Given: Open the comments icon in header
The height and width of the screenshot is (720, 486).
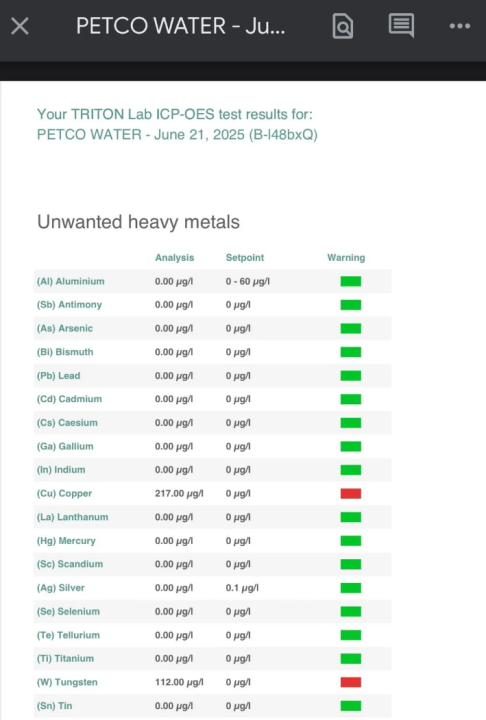Looking at the screenshot, I should click(x=401, y=25).
